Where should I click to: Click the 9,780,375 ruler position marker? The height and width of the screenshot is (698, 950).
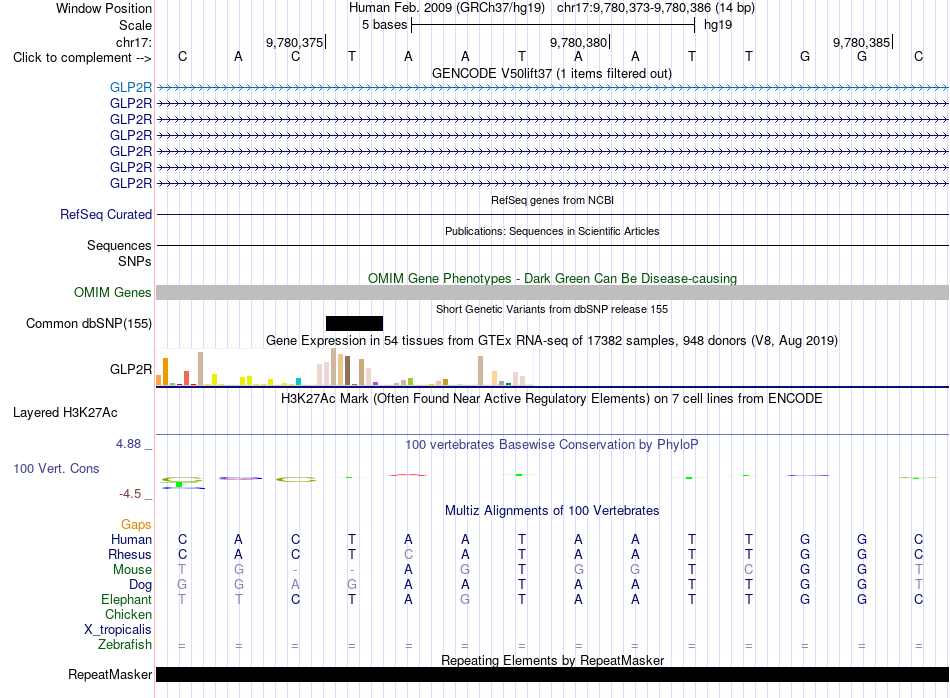pos(295,42)
